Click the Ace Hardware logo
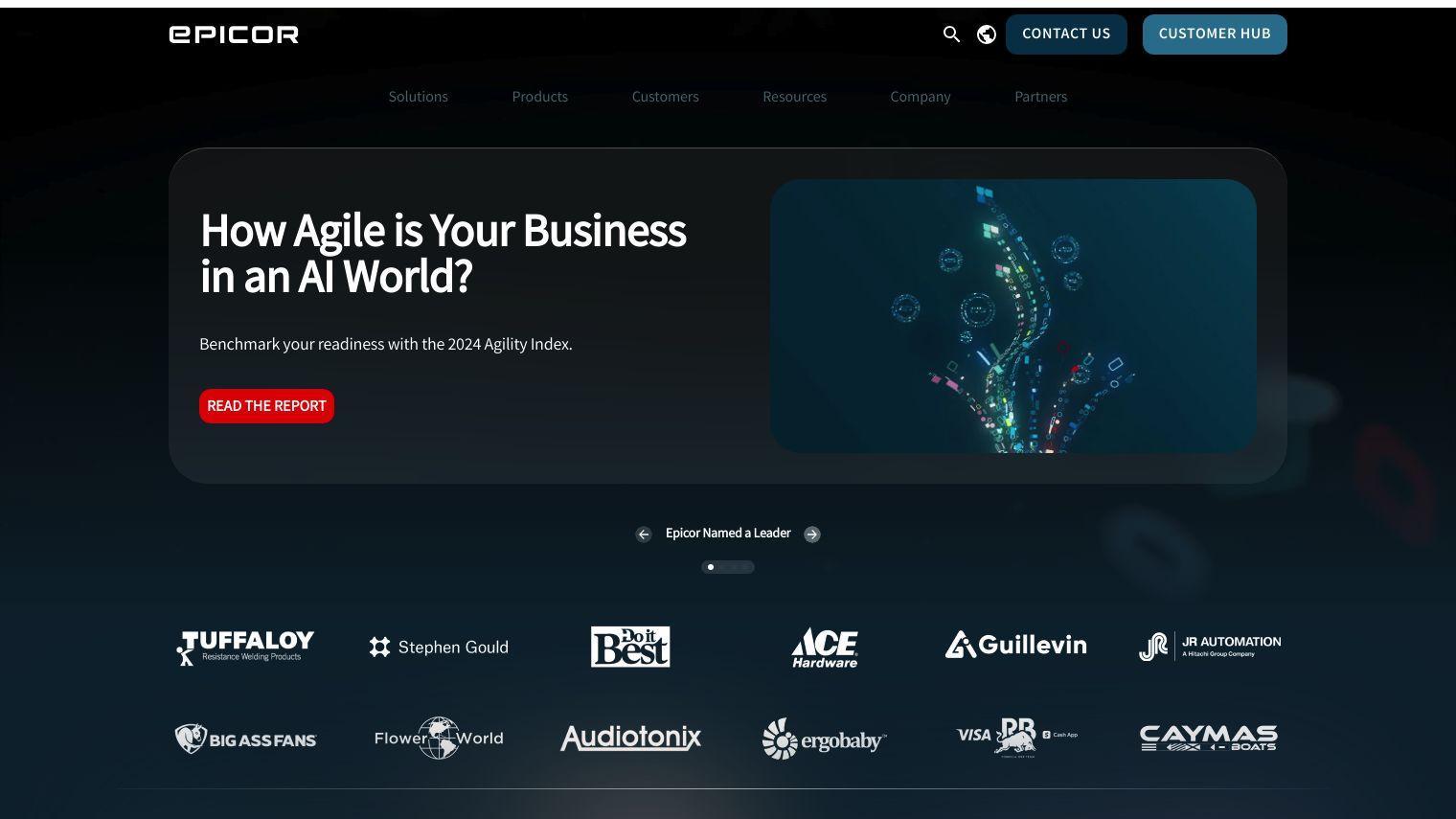This screenshot has width=1456, height=819. 825,648
